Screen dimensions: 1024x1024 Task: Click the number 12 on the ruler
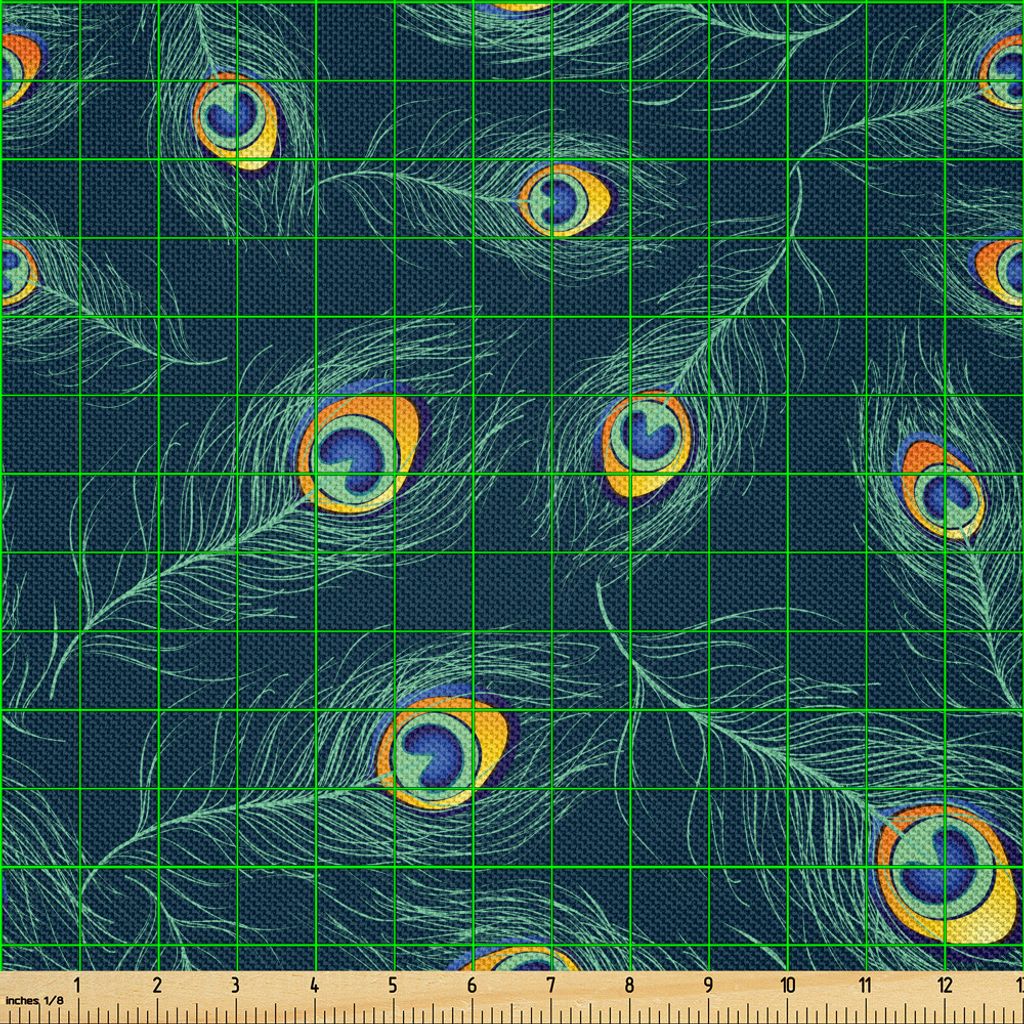click(944, 985)
